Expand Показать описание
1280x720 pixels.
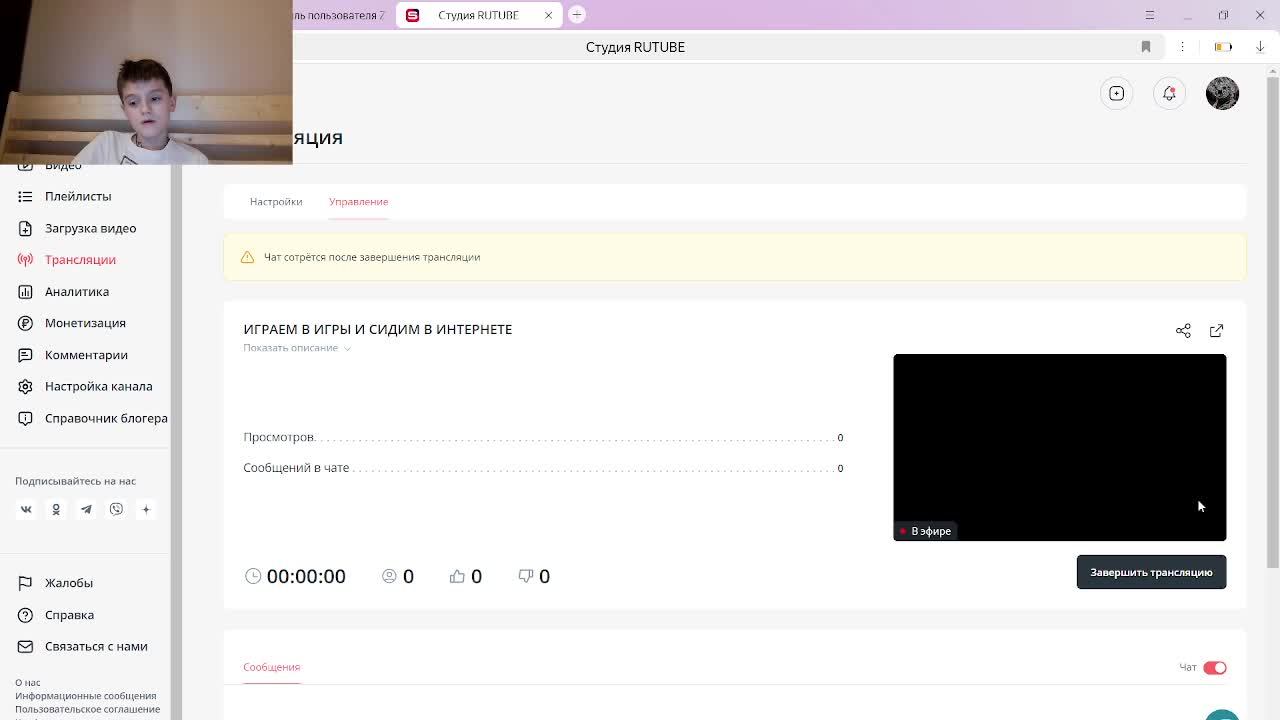click(x=297, y=348)
